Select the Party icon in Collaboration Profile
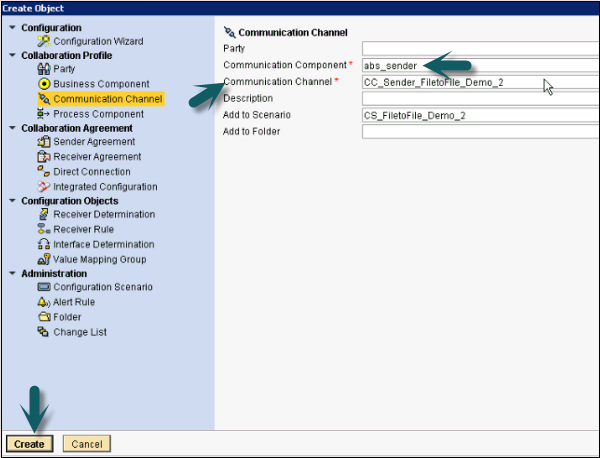The height and width of the screenshot is (458, 600). 43,69
